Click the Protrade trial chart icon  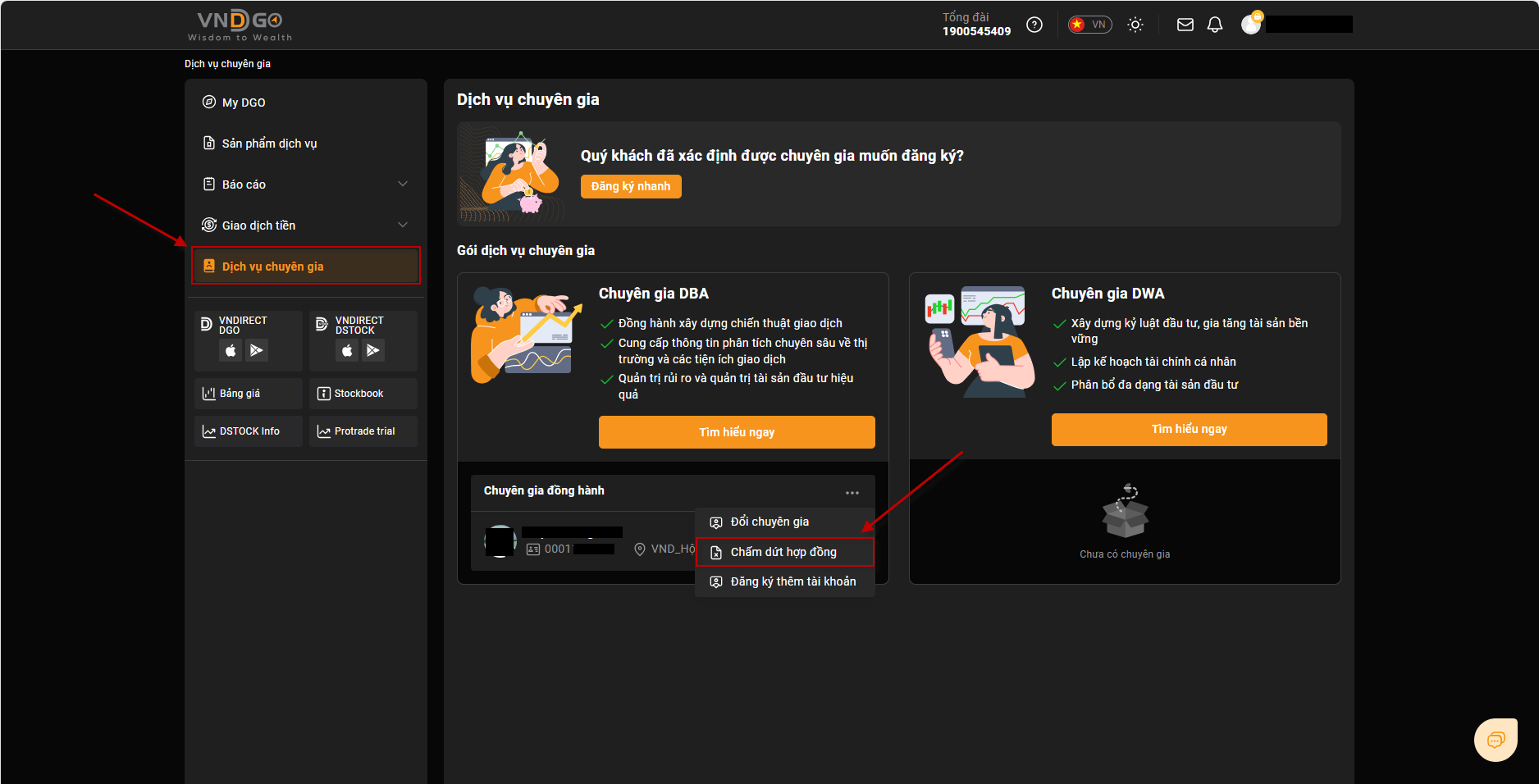coord(324,431)
